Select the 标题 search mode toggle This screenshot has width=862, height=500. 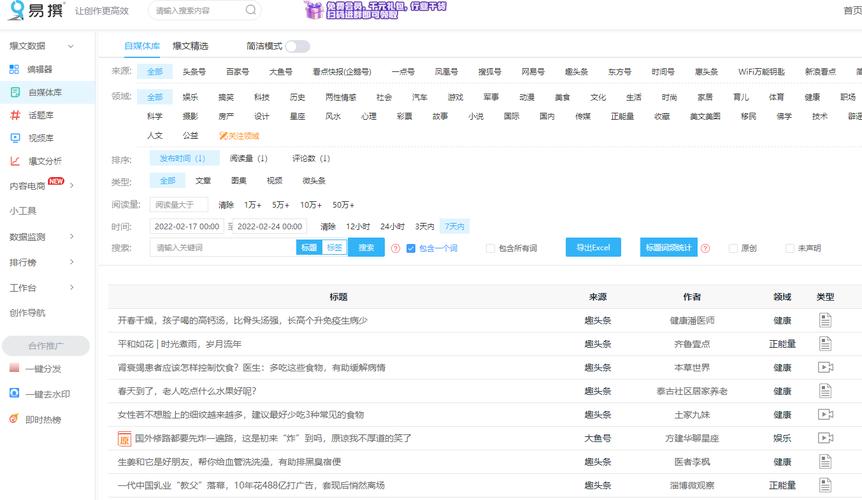click(x=309, y=248)
